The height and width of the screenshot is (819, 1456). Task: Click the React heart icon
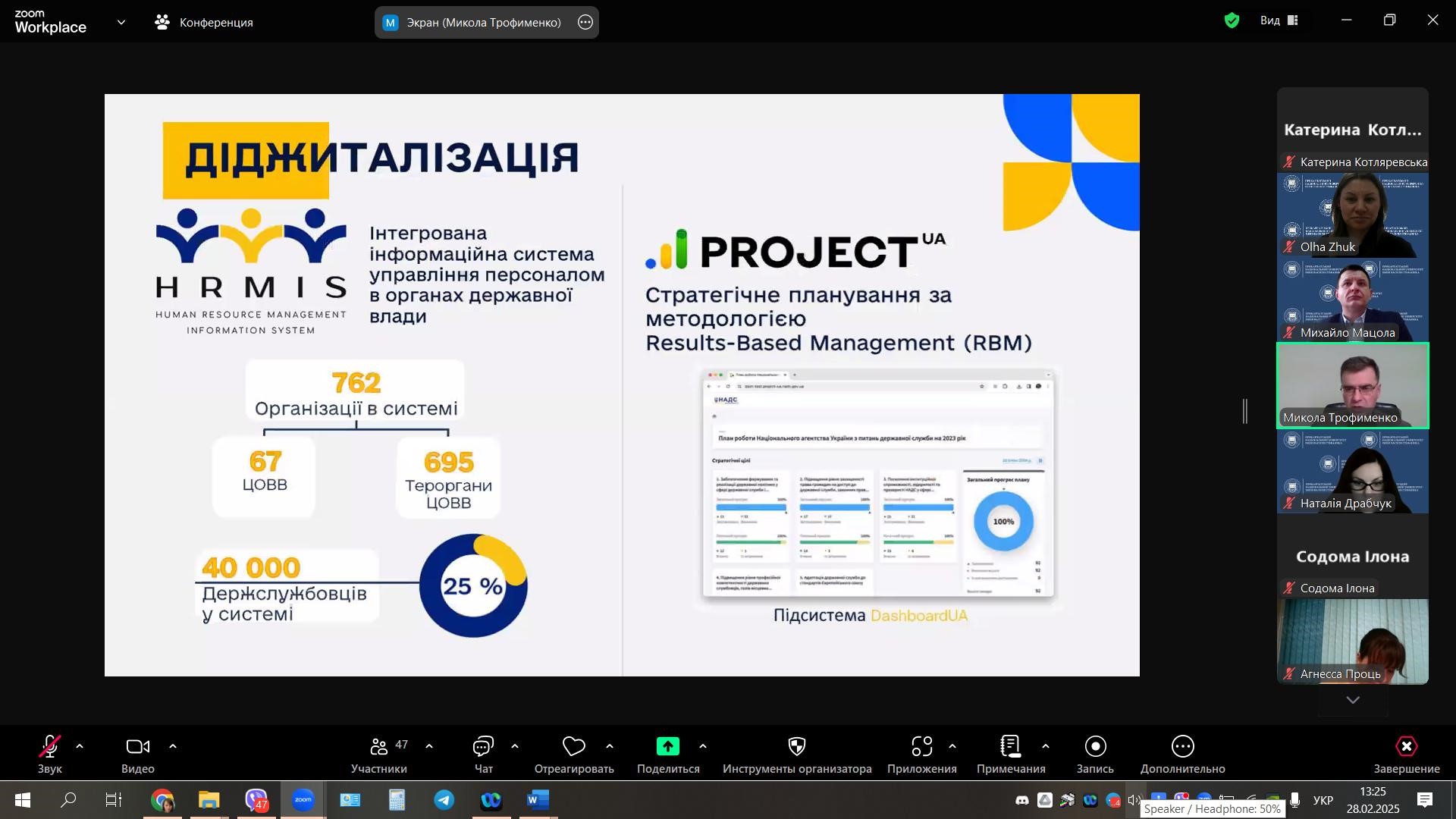(x=573, y=747)
